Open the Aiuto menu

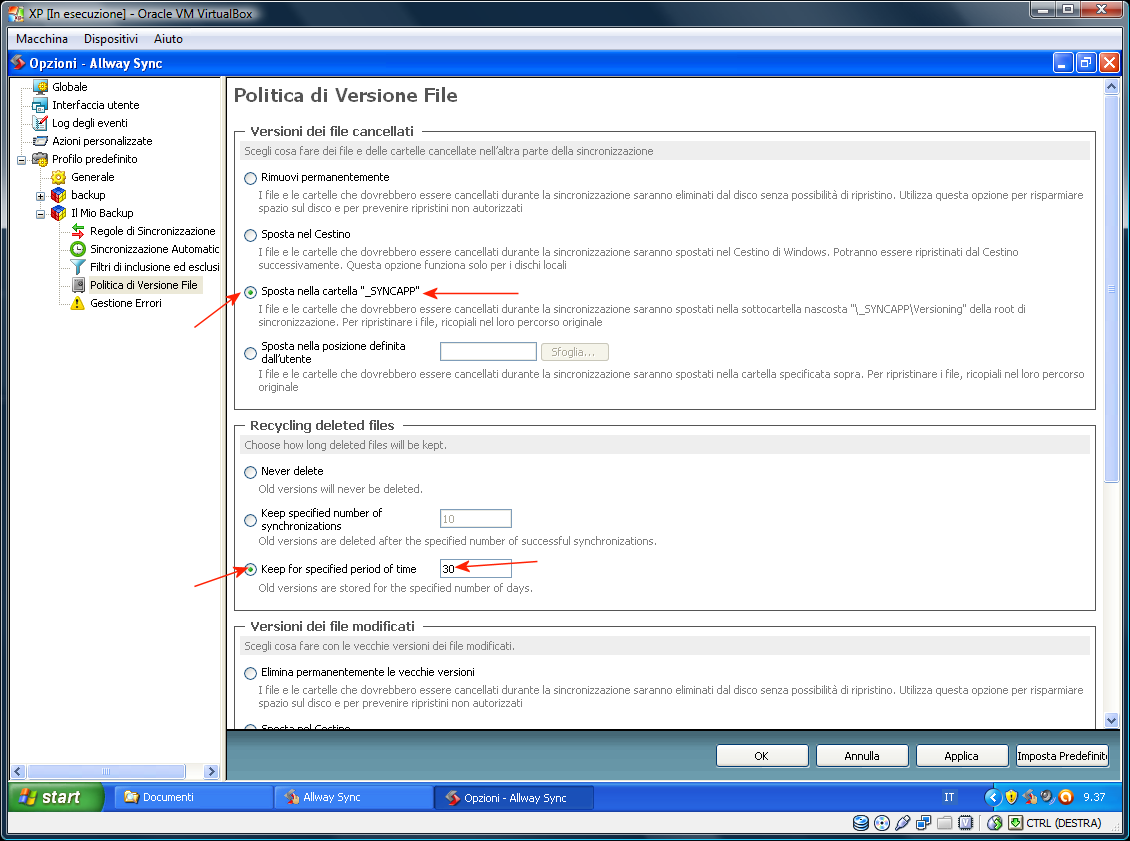coord(168,39)
